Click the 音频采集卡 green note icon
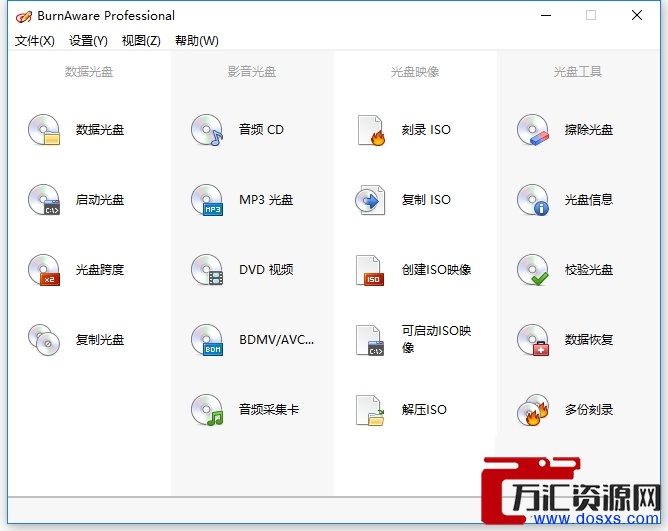 point(207,410)
